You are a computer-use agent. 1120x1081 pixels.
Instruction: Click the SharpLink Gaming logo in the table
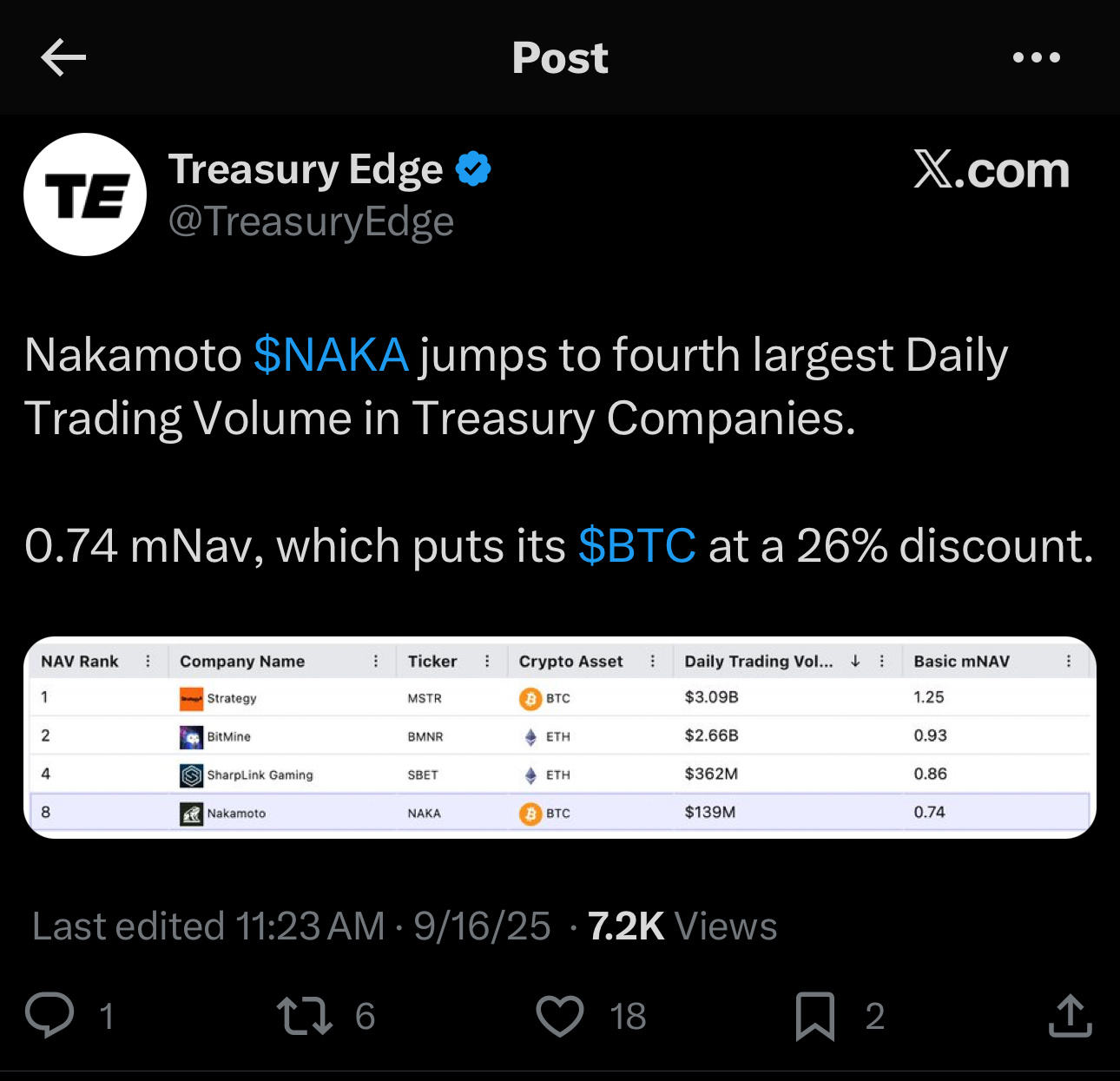190,774
